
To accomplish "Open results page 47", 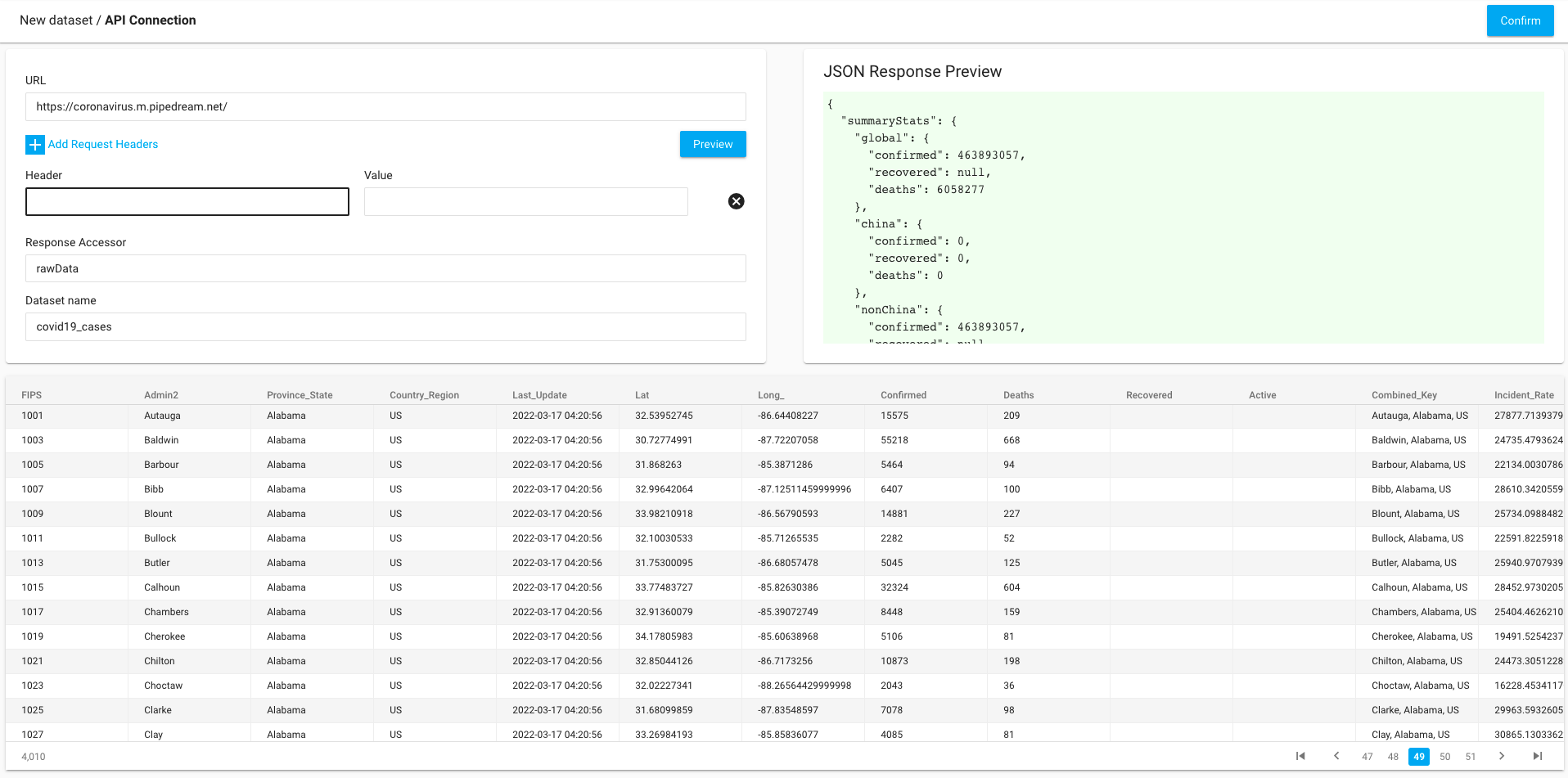I will pos(1367,757).
